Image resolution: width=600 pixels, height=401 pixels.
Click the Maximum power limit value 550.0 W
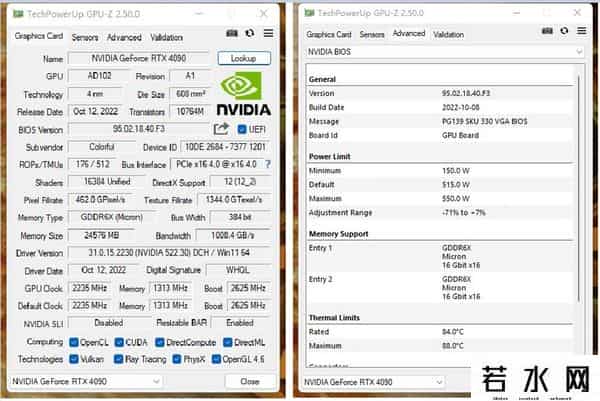(x=456, y=199)
